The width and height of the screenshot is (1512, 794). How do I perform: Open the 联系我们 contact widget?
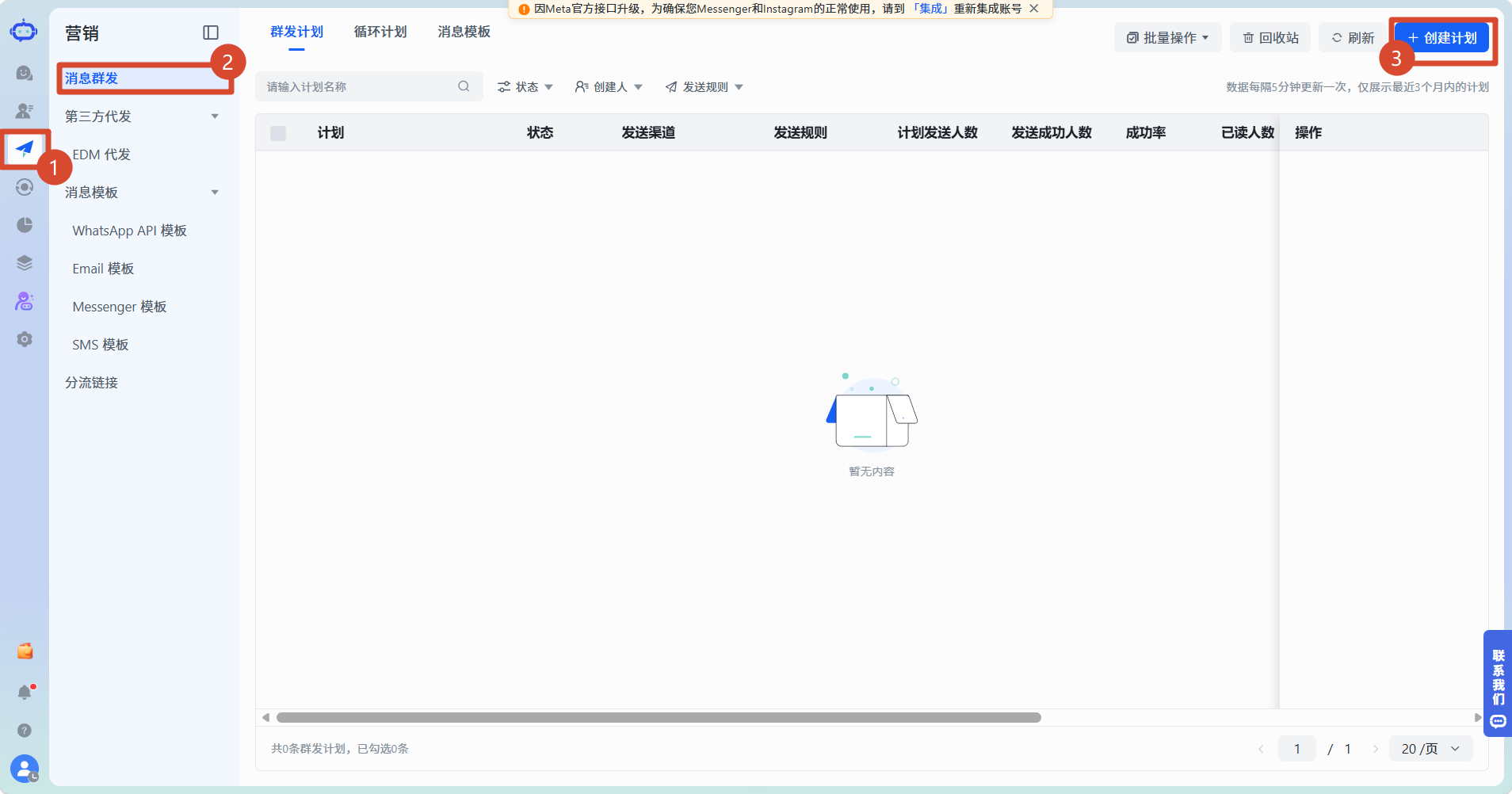pos(1498,683)
